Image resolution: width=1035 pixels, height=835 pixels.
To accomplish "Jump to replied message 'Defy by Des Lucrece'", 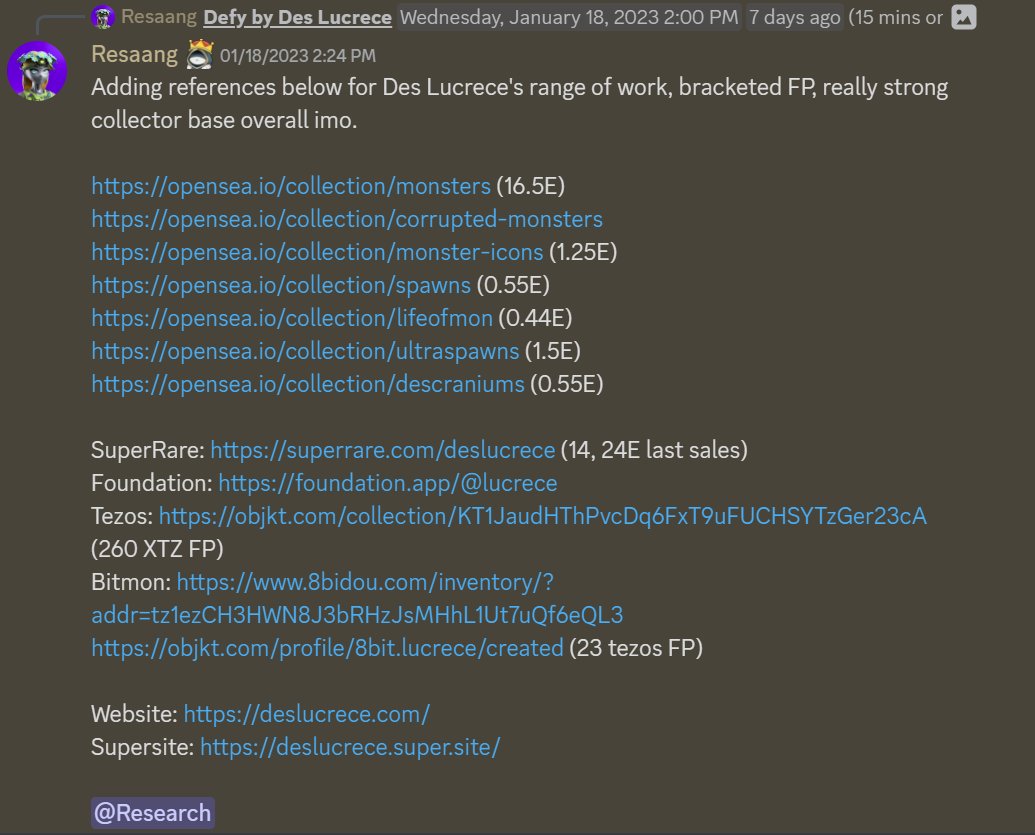I will coord(298,17).
